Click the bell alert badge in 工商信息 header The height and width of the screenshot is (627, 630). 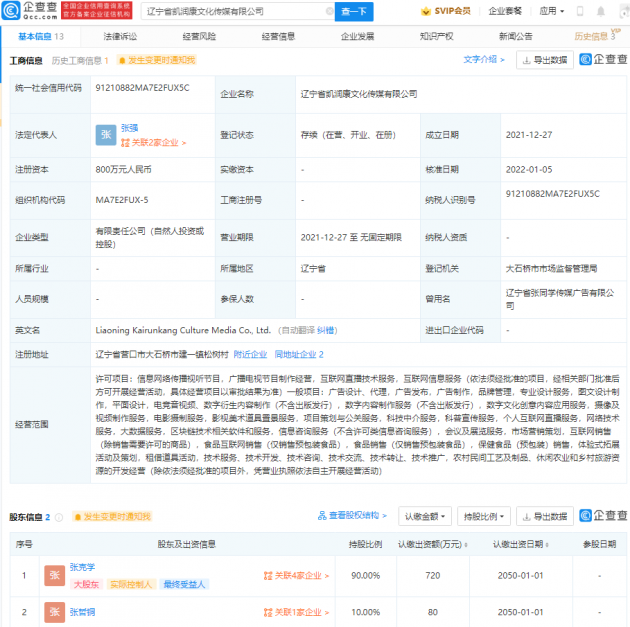[157, 60]
